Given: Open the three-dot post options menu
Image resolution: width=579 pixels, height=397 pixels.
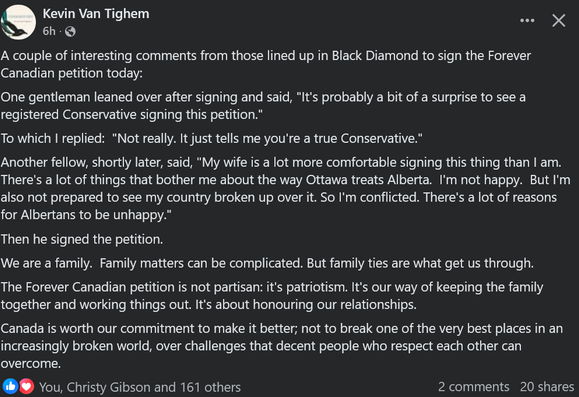Looking at the screenshot, I should [x=527, y=21].
